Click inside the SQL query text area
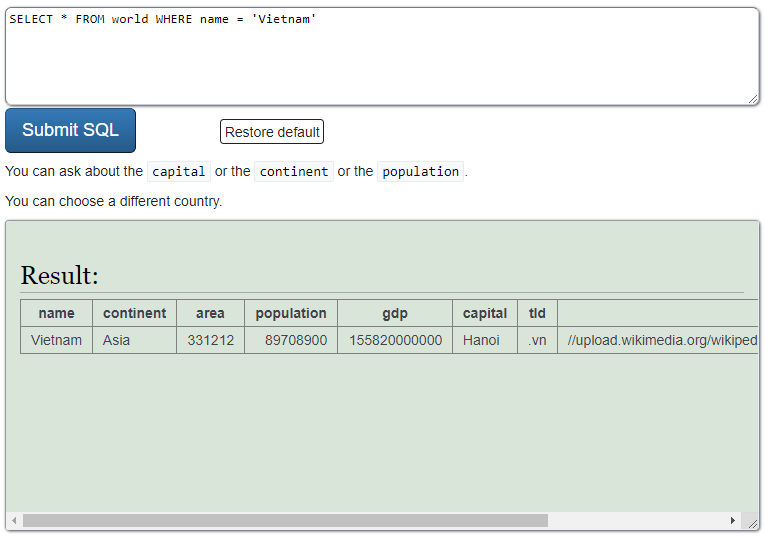This screenshot has height=550, width=772. (x=380, y=60)
